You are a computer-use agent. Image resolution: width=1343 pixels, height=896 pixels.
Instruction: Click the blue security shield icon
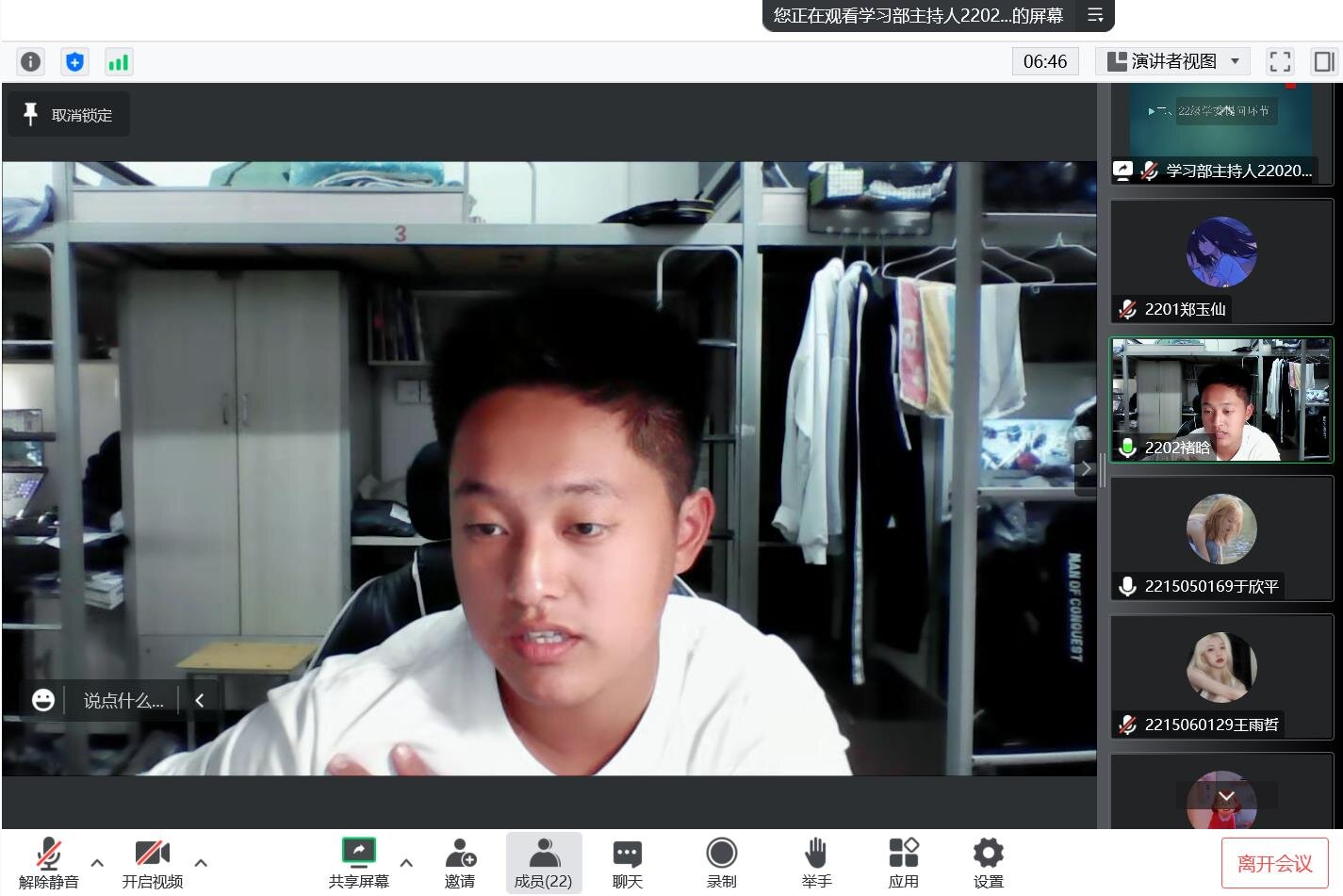[74, 62]
